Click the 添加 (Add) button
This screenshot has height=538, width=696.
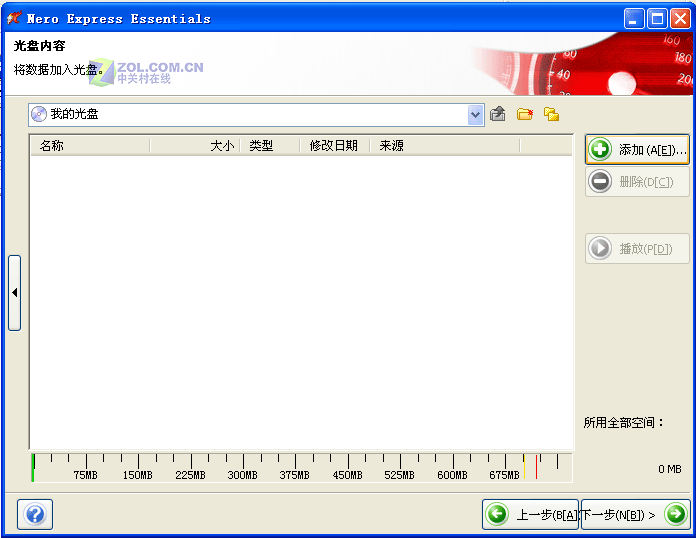point(637,150)
